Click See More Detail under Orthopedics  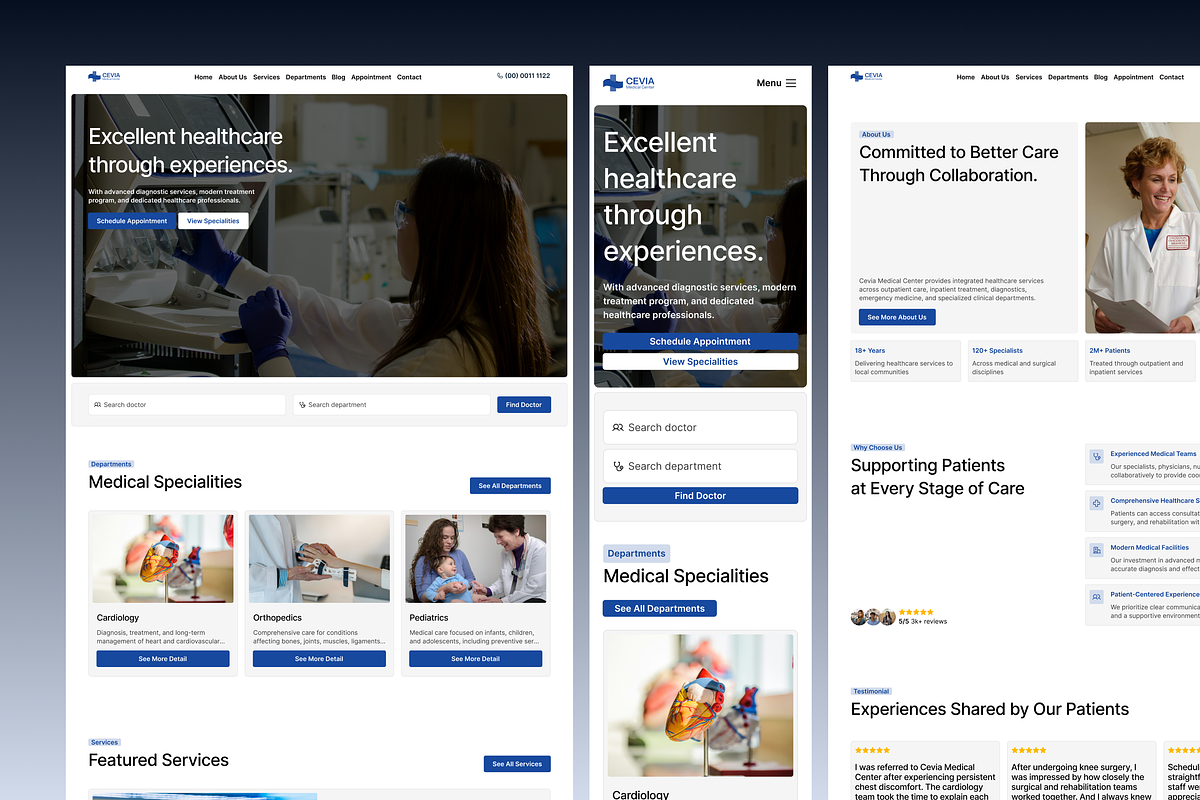pyautogui.click(x=319, y=659)
